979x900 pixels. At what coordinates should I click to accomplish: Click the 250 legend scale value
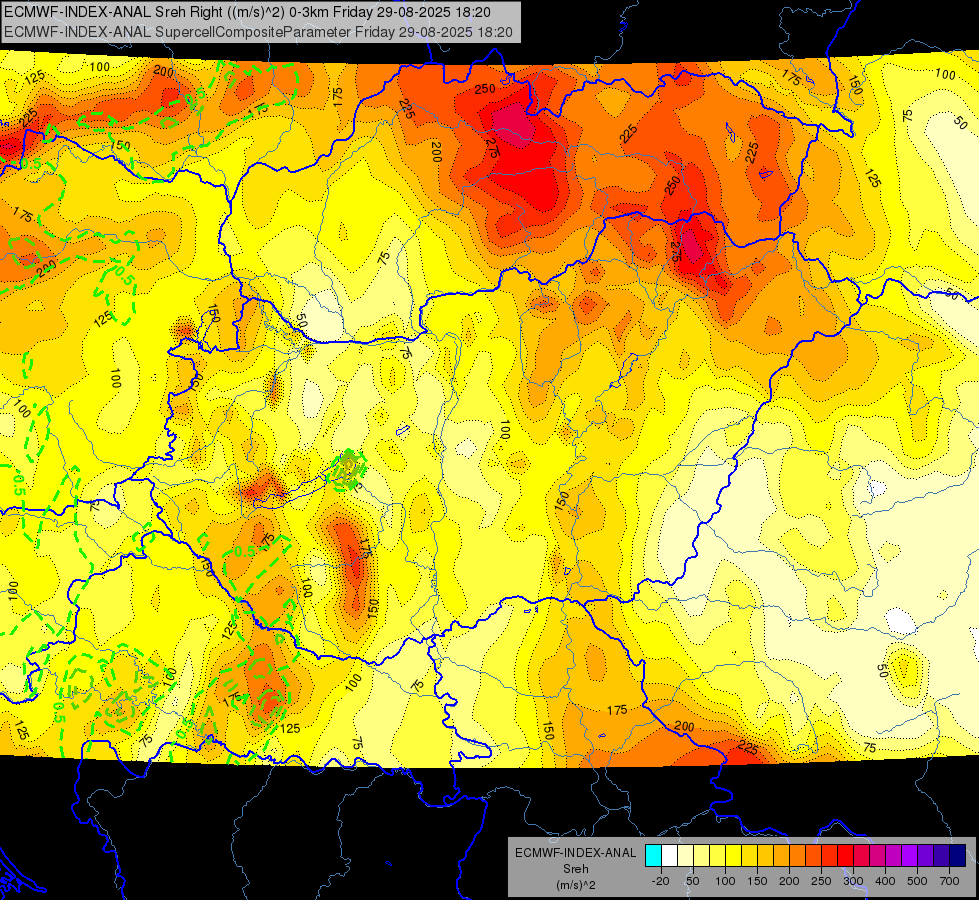click(x=821, y=881)
